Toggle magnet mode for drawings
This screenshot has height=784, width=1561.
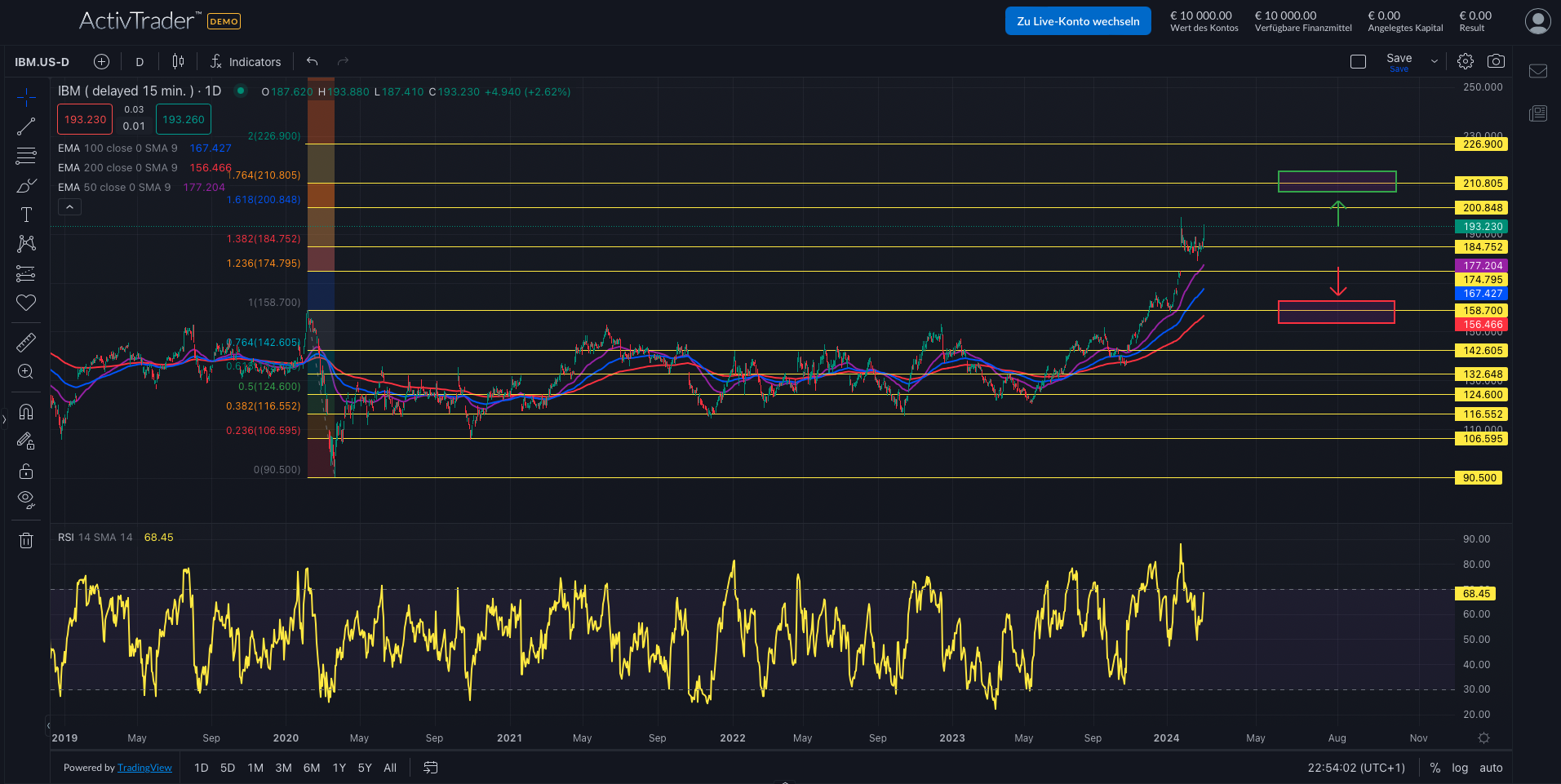[26, 411]
